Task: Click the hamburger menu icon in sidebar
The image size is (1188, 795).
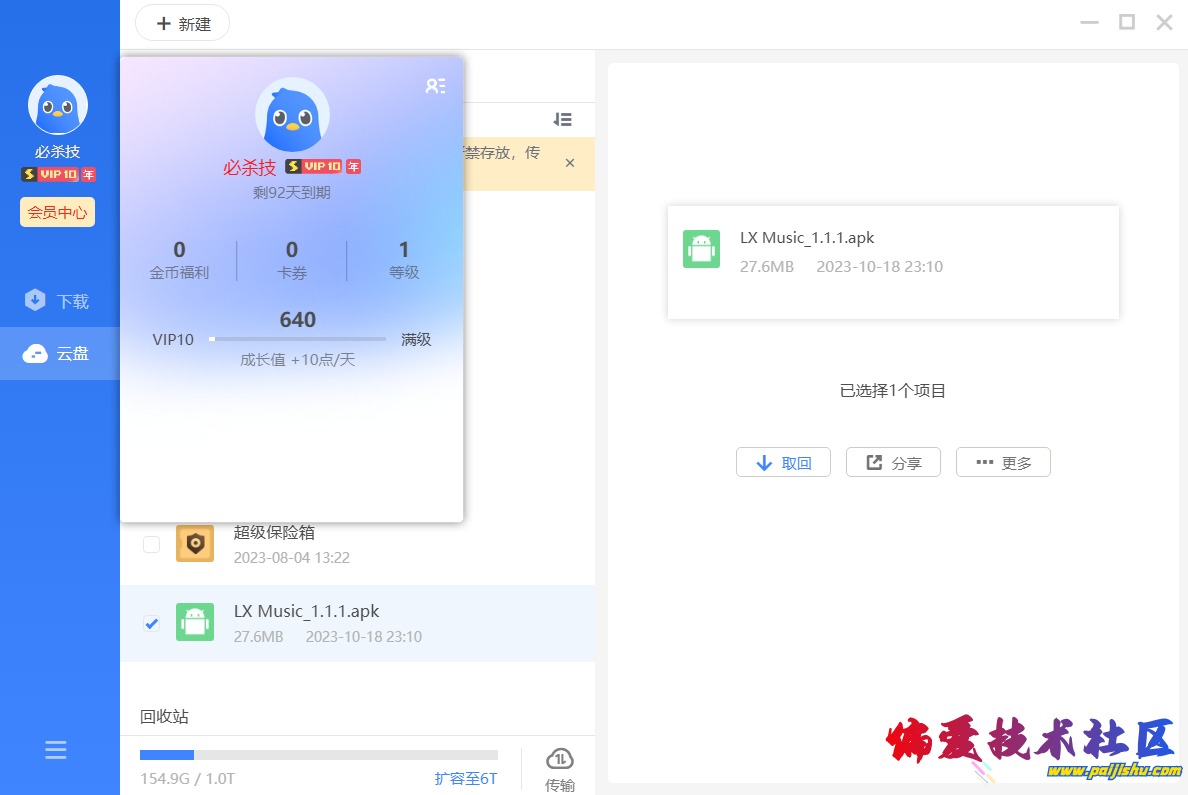Action: [56, 749]
